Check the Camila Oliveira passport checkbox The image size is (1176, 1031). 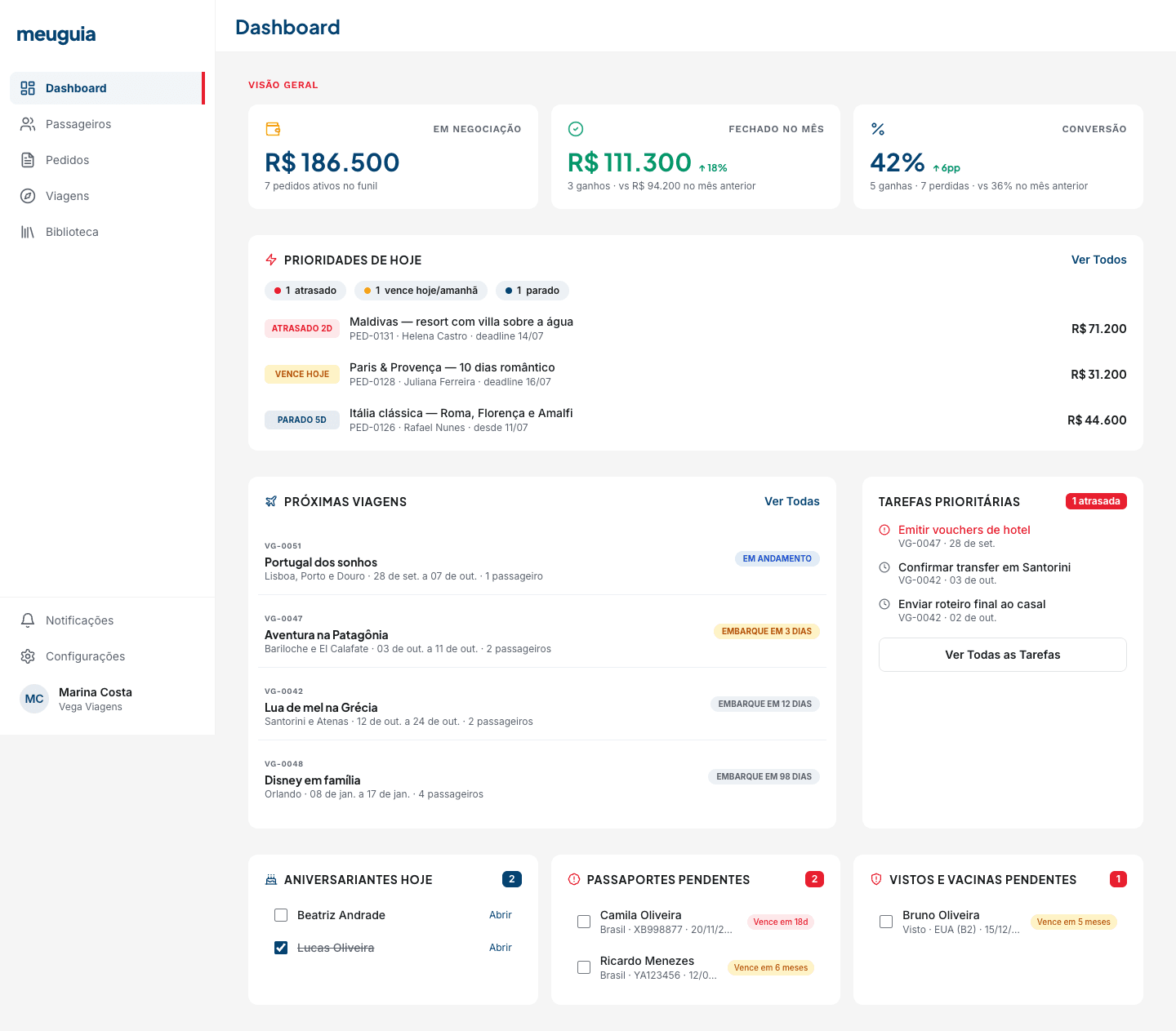pos(584,922)
